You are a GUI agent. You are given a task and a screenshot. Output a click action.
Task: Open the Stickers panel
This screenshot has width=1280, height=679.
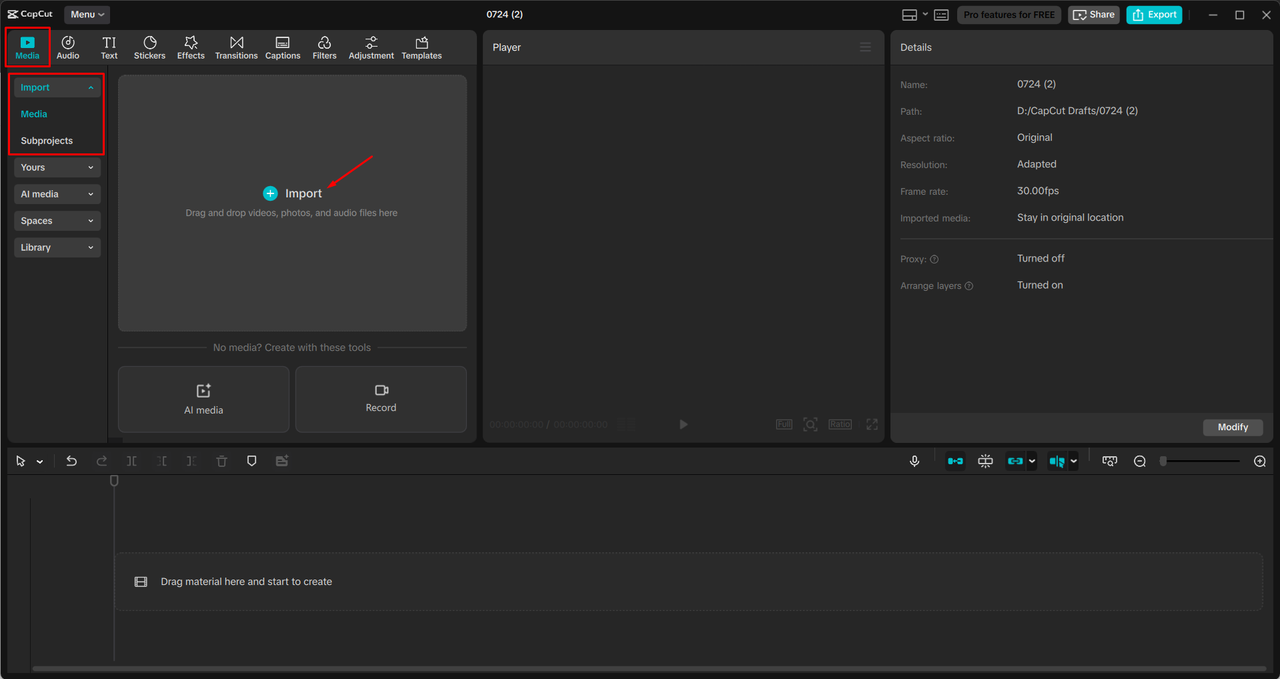coord(148,47)
